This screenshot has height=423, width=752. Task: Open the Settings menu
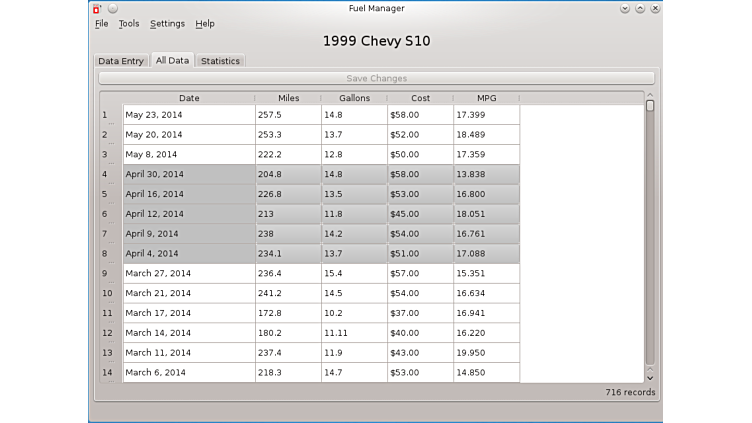(167, 23)
